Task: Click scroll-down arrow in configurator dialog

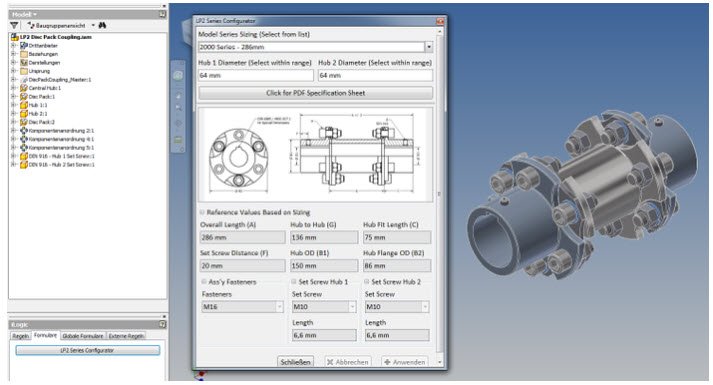Action: pyautogui.click(x=440, y=362)
